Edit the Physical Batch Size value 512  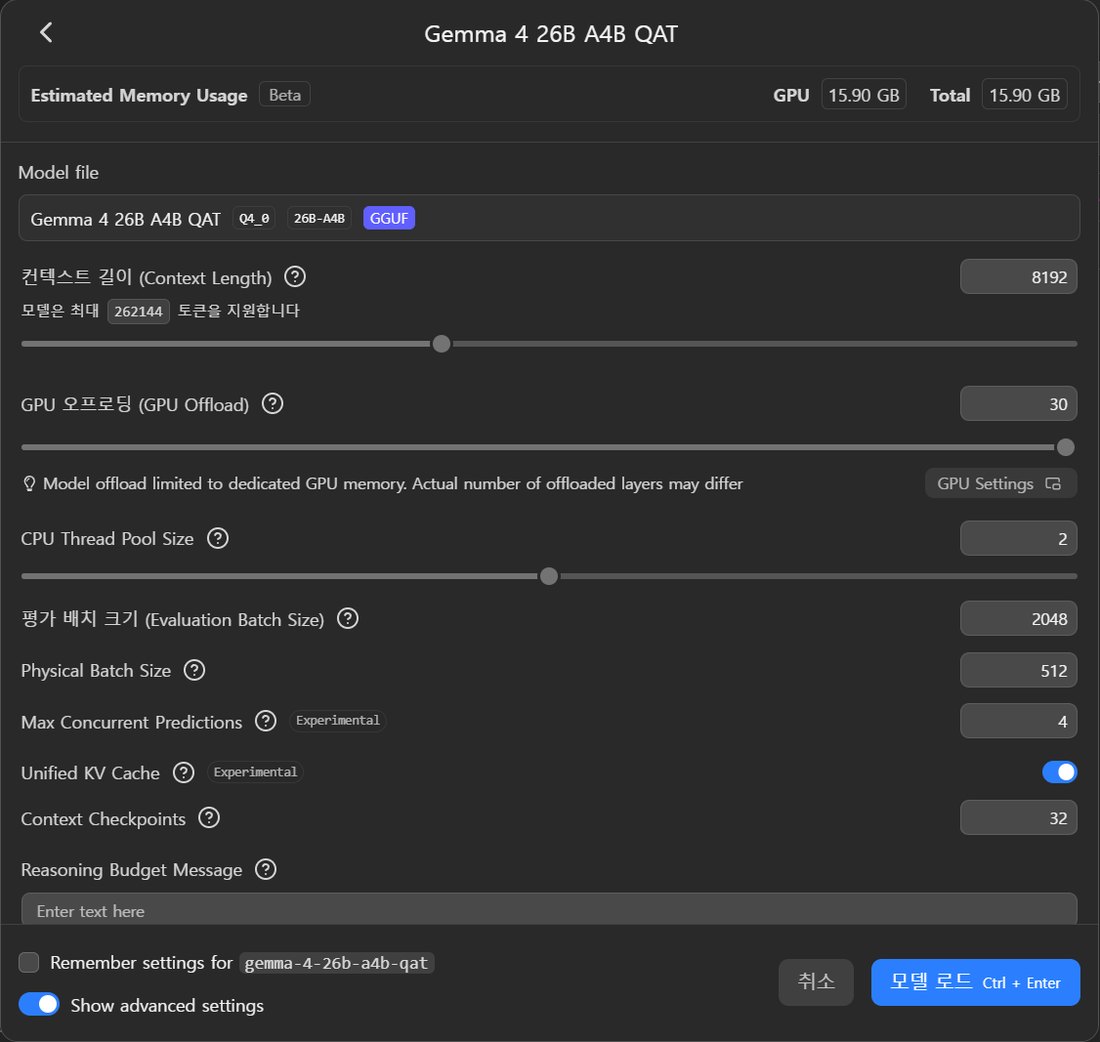pyautogui.click(x=1018, y=670)
